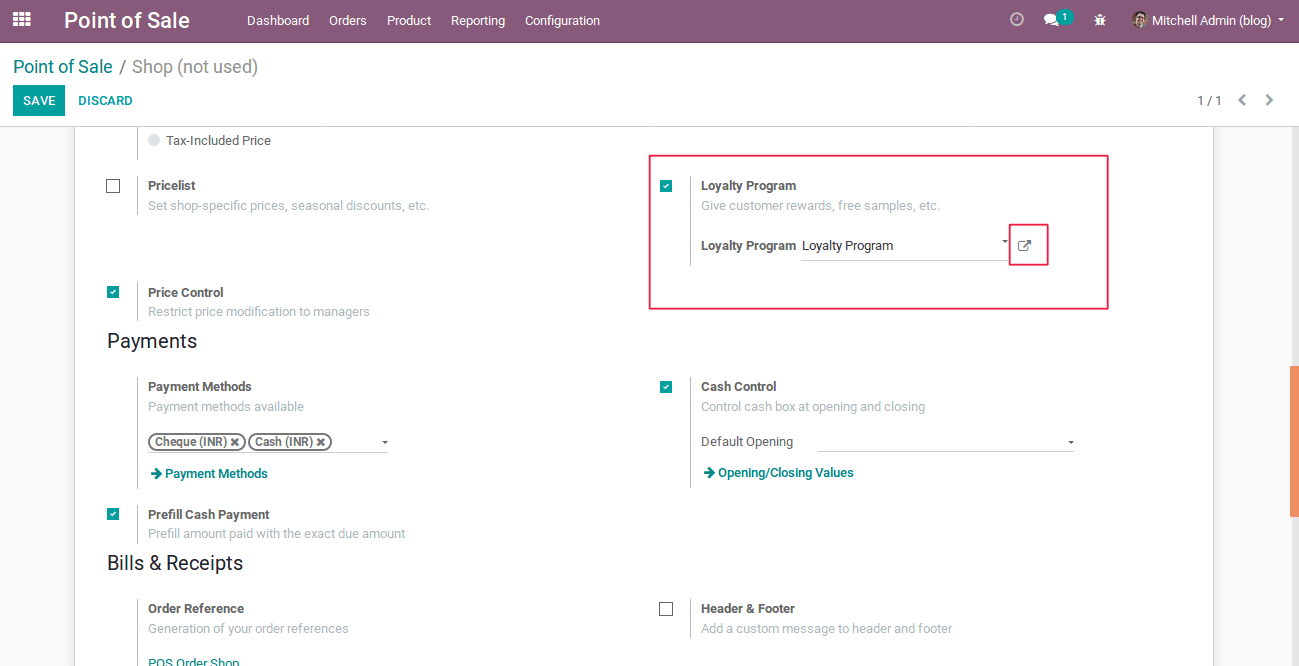
Task: Open the Orders menu
Action: (348, 20)
